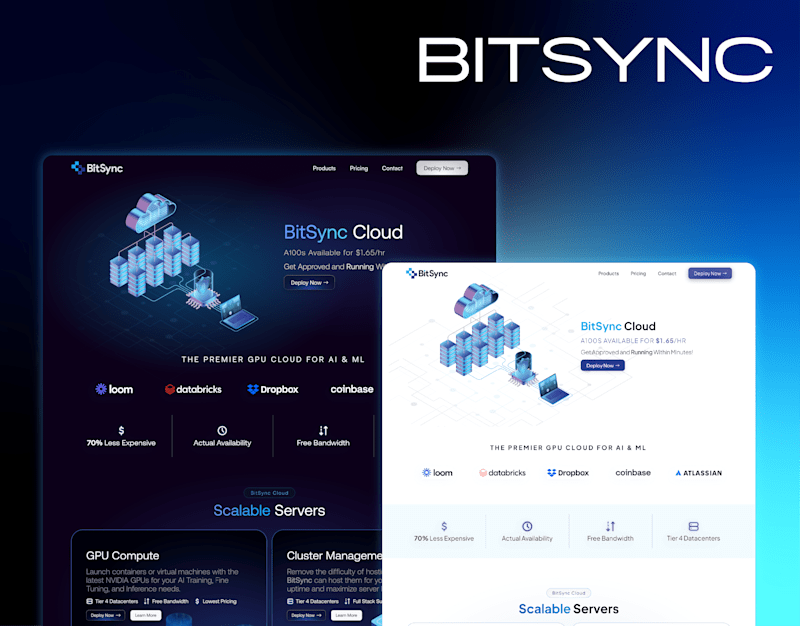The height and width of the screenshot is (626, 800).
Task: Click 'THE PREMIER GPU CLOUD' text in dark mockup
Action: pos(272,359)
